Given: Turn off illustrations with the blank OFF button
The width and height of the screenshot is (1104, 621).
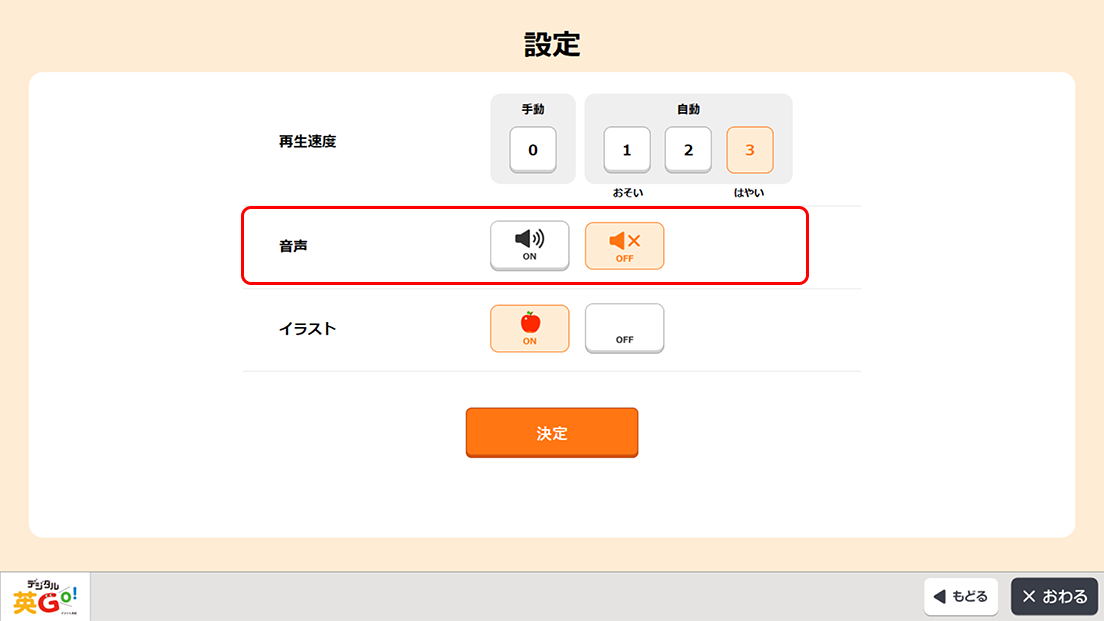Looking at the screenshot, I should (625, 328).
